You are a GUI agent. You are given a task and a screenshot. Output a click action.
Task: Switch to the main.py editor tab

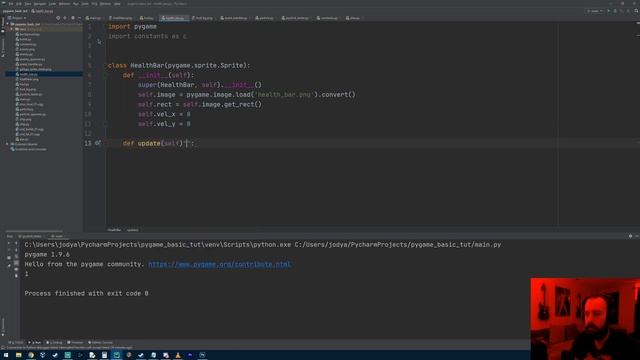pyautogui.click(x=94, y=18)
